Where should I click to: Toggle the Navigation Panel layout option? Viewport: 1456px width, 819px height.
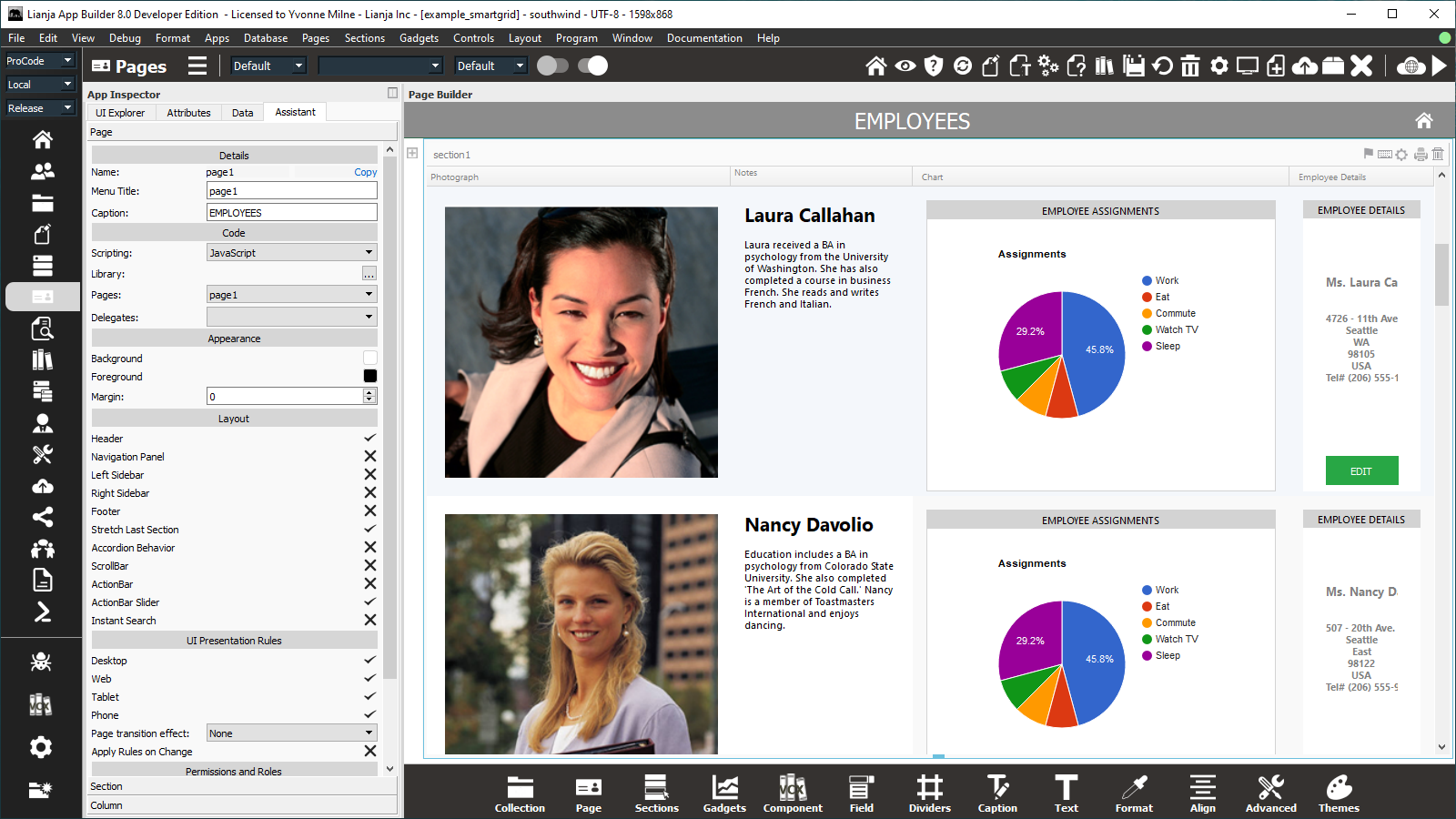tap(369, 457)
